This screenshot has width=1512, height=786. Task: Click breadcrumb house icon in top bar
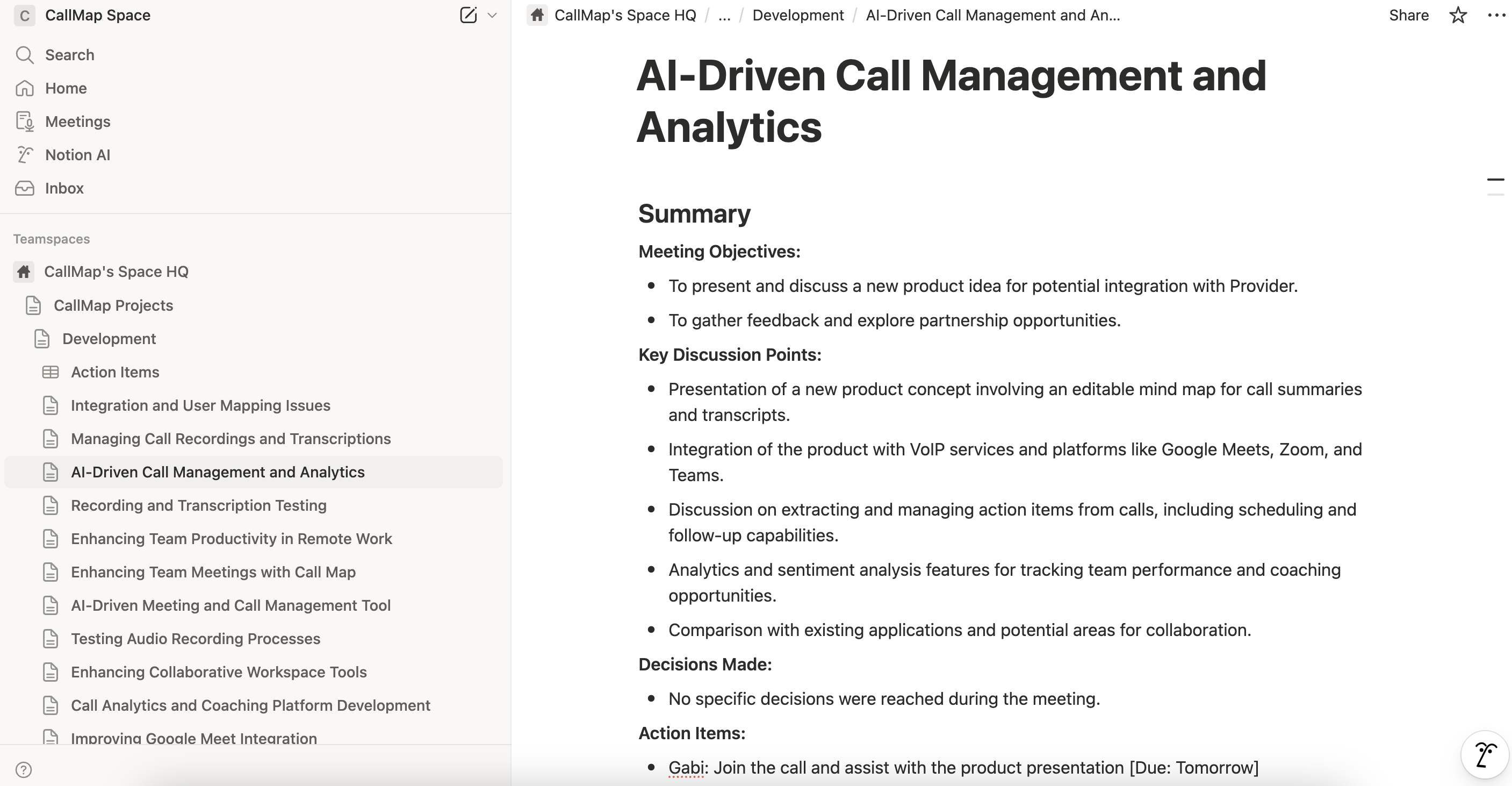(x=537, y=15)
